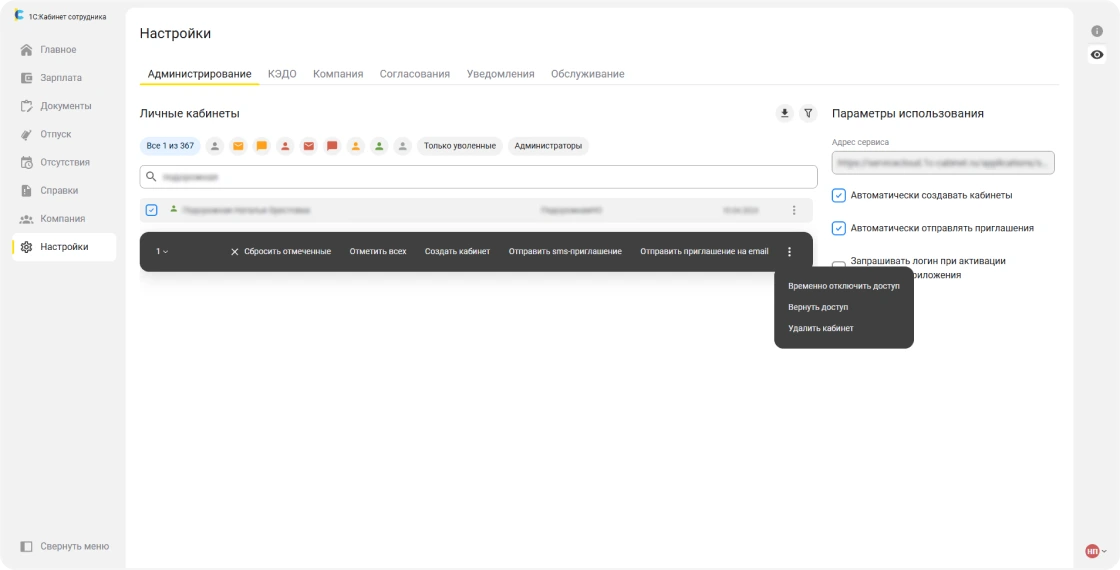The image size is (1120, 570).
Task: Toggle Автоматически отправлять приглашения checkbox
Action: pos(839,228)
